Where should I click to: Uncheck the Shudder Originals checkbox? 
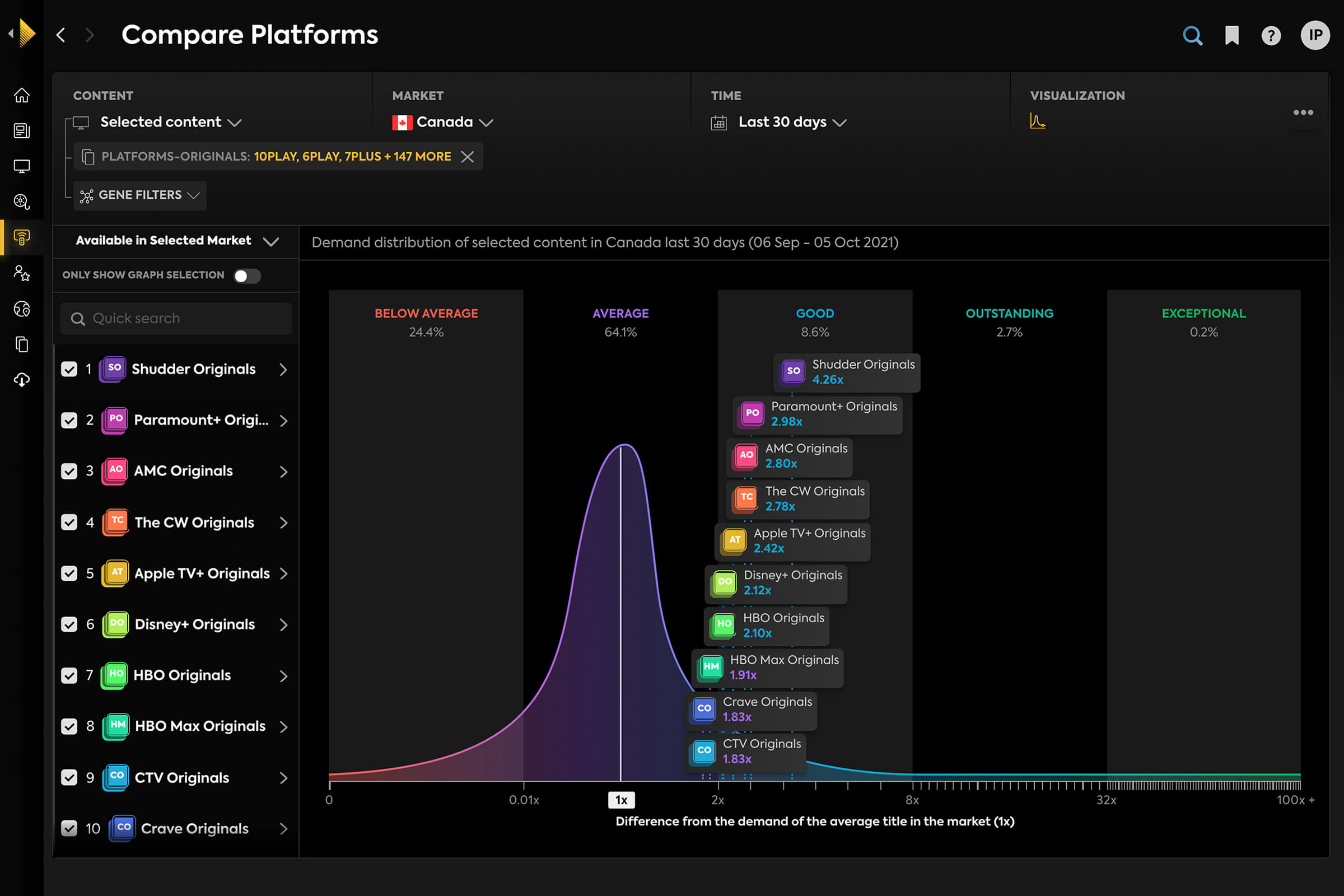coord(69,369)
